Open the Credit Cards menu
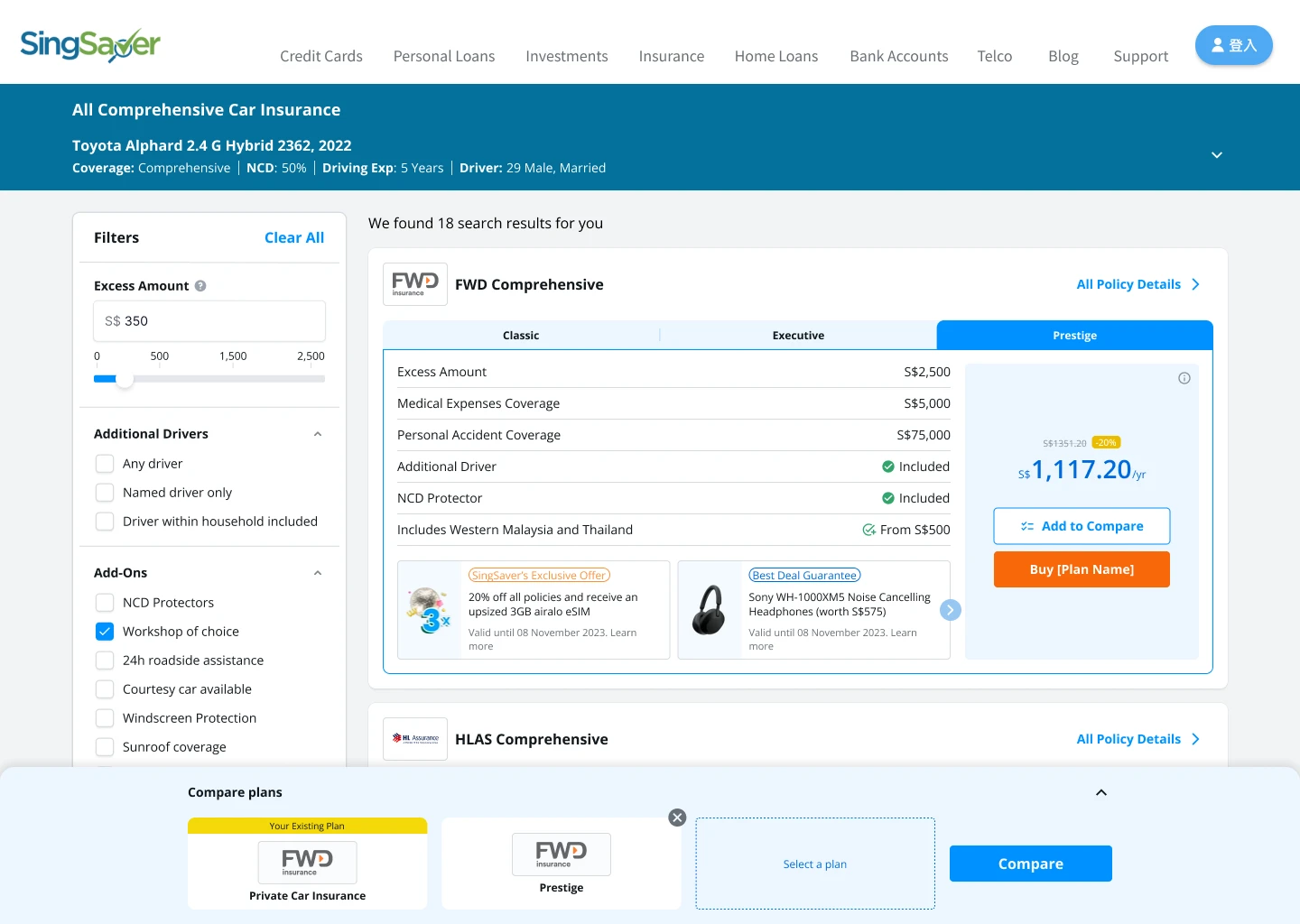 [321, 56]
